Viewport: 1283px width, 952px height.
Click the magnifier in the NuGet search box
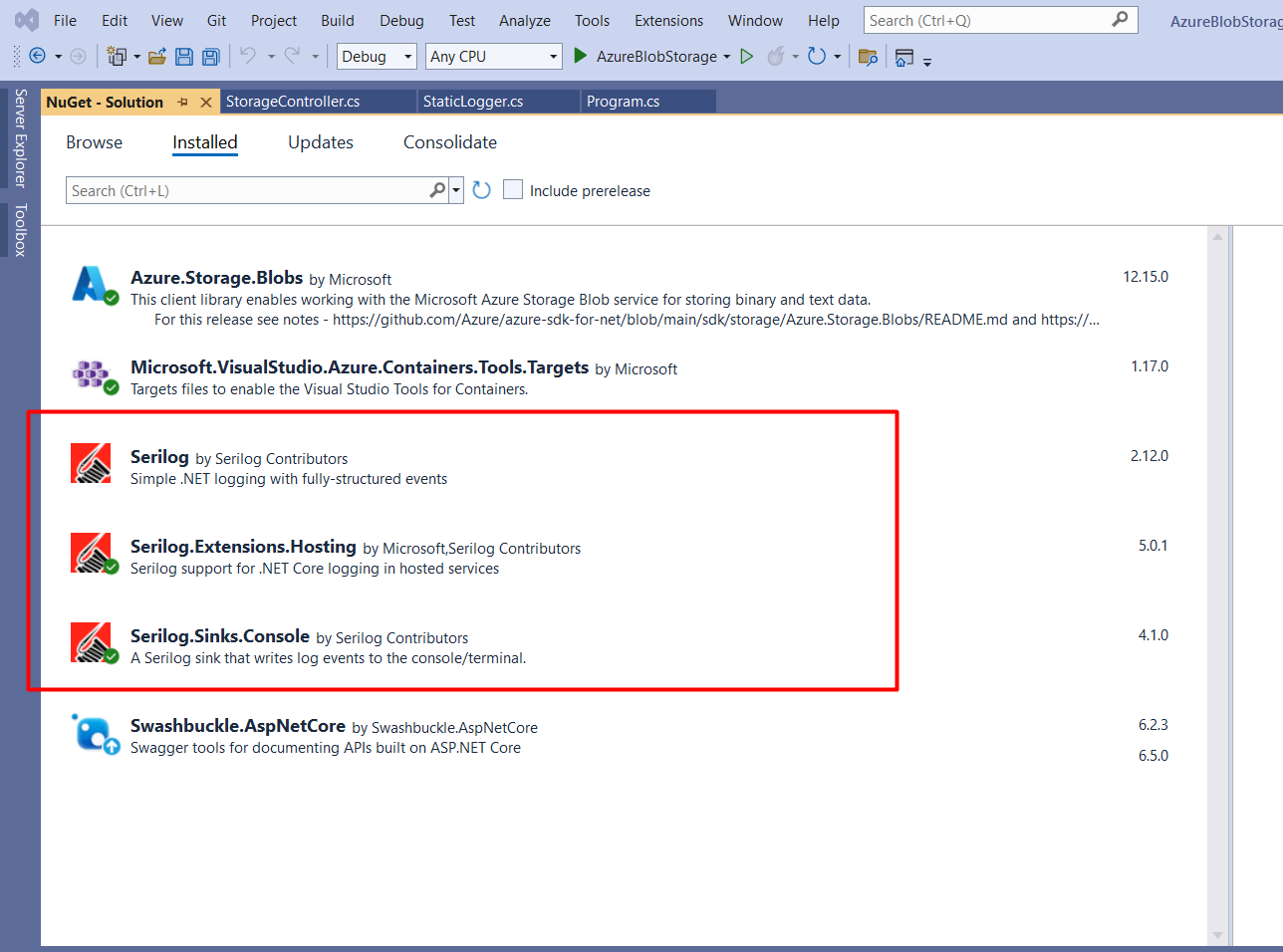coord(437,190)
